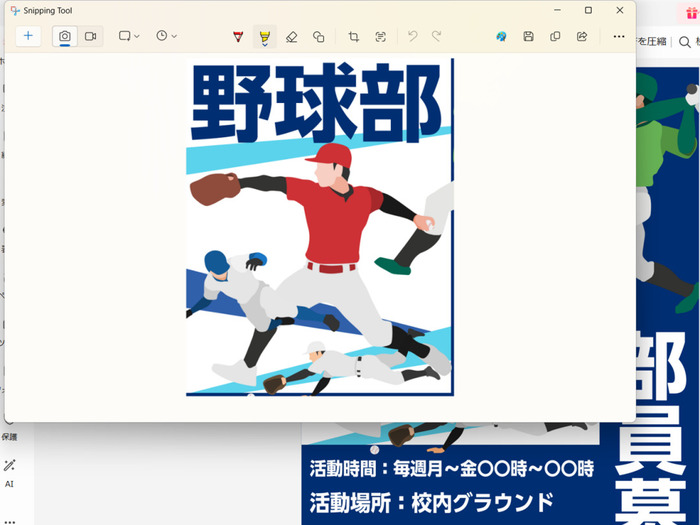Switch to video Record mode
700x525 pixels.
tap(91, 36)
